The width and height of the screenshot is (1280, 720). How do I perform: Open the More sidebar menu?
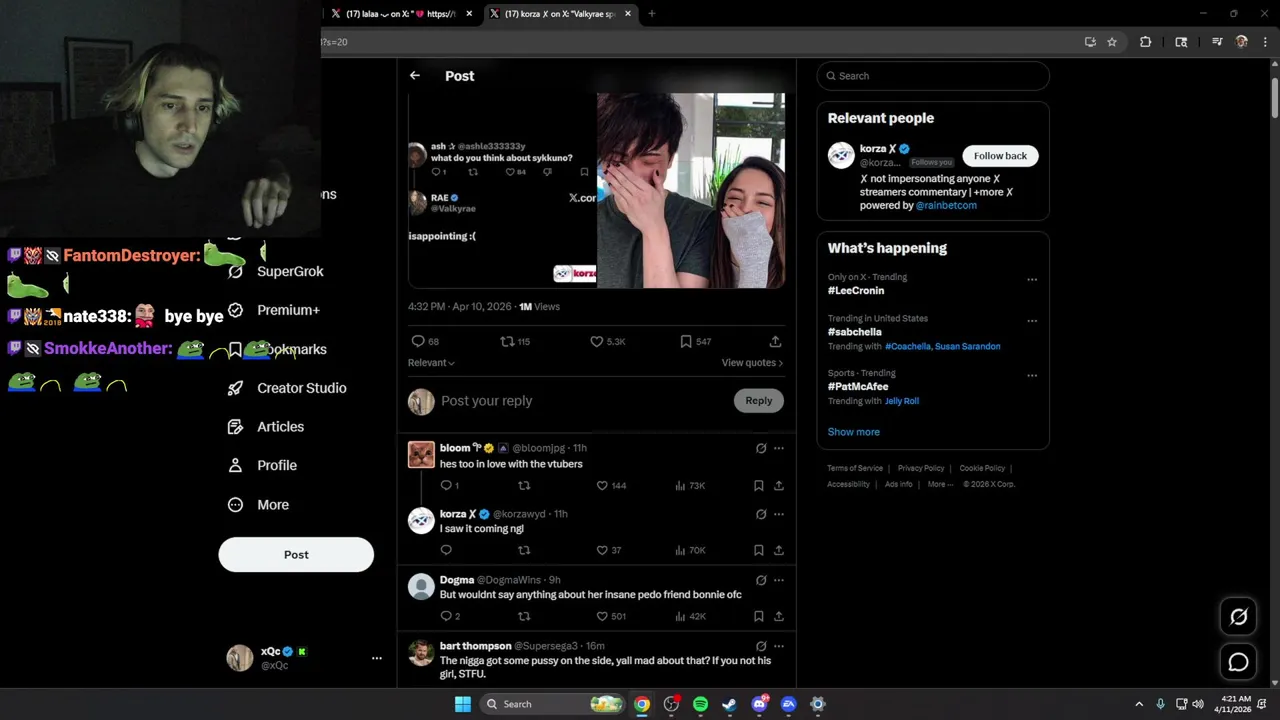[258, 505]
